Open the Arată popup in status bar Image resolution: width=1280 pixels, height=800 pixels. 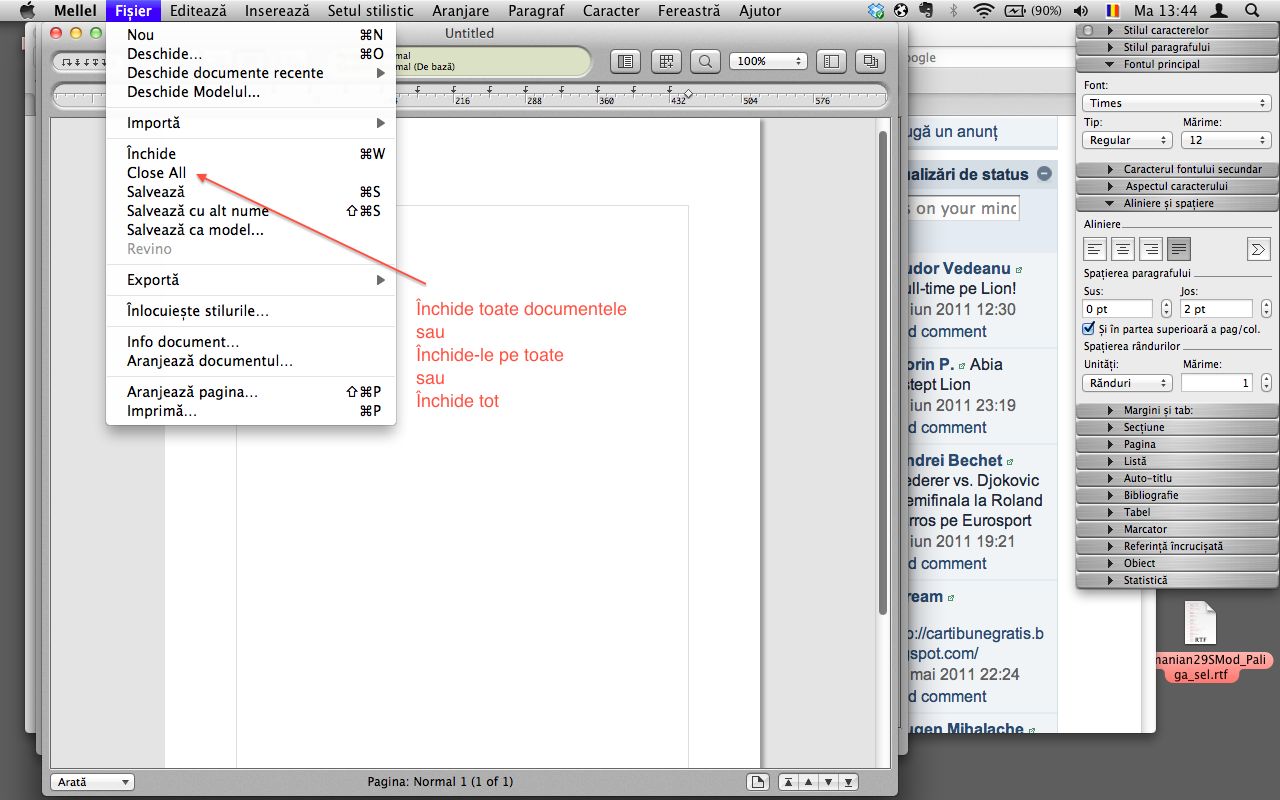click(x=92, y=782)
